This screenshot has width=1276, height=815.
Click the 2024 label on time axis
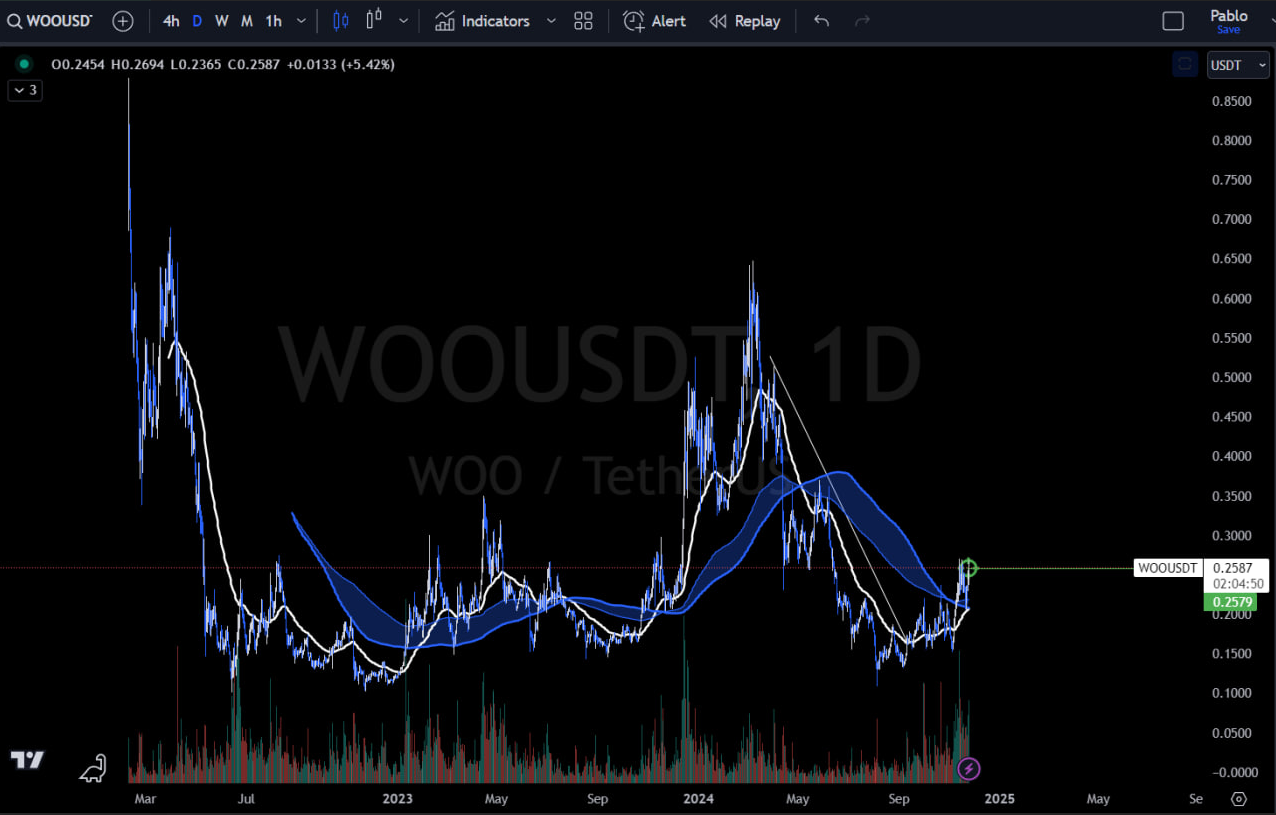point(698,798)
